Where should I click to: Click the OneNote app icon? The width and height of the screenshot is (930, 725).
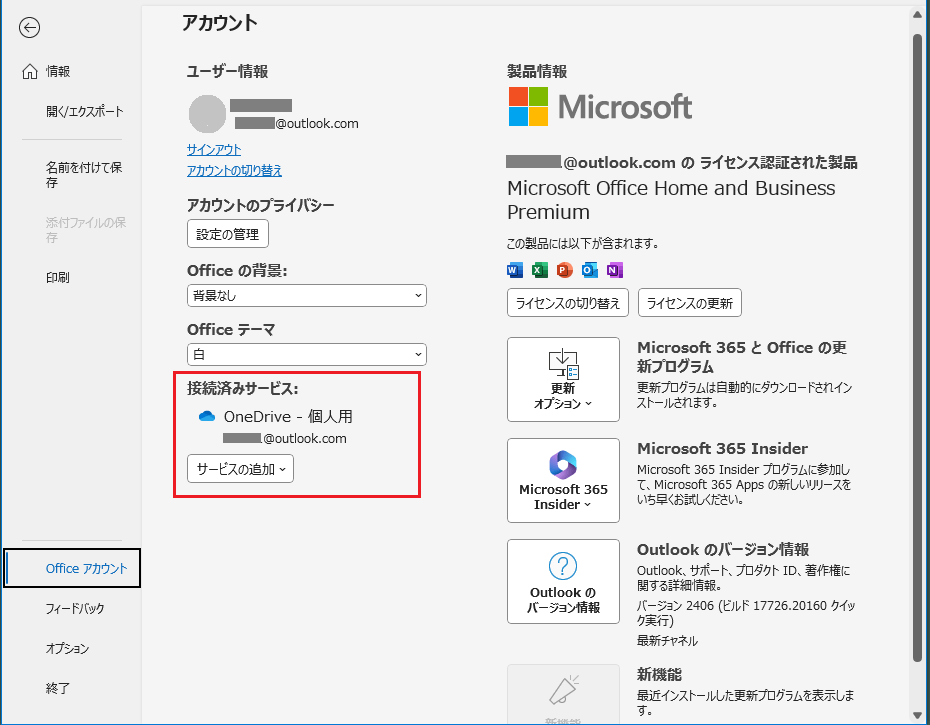pos(614,271)
